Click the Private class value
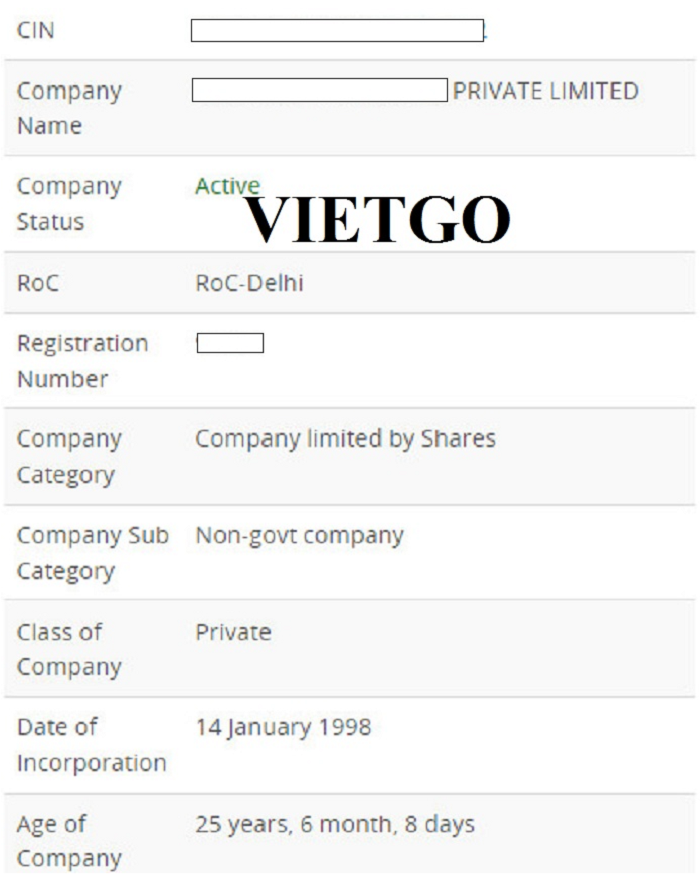Screen dimensions: 700x879 [233, 632]
